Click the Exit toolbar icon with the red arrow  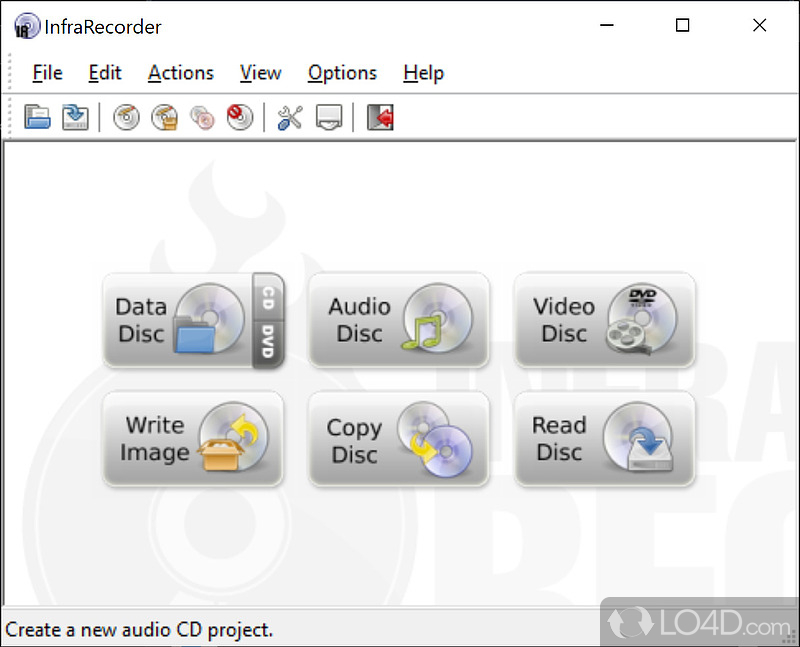point(380,117)
